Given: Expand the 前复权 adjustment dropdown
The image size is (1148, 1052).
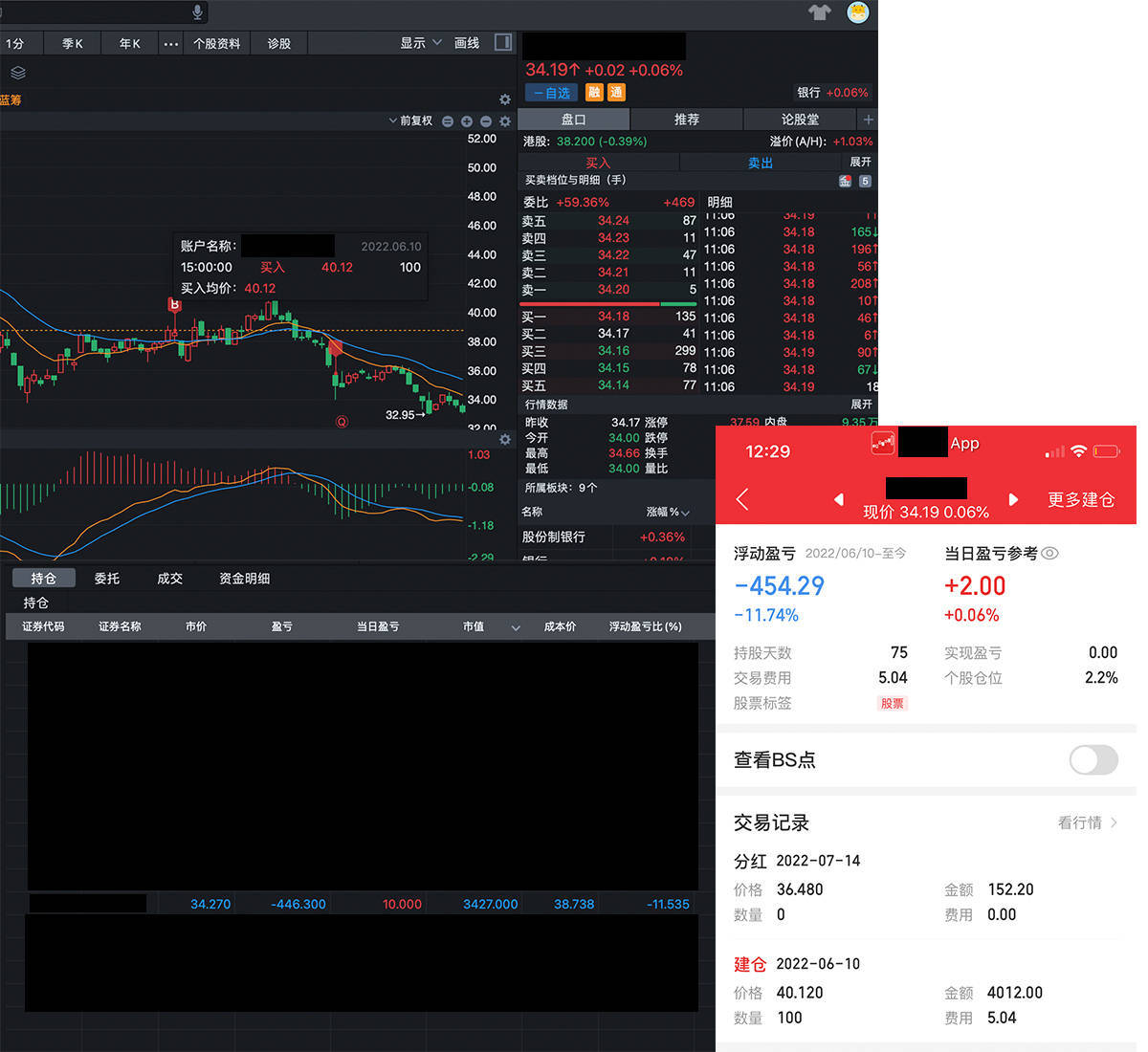Looking at the screenshot, I should coord(413,121).
